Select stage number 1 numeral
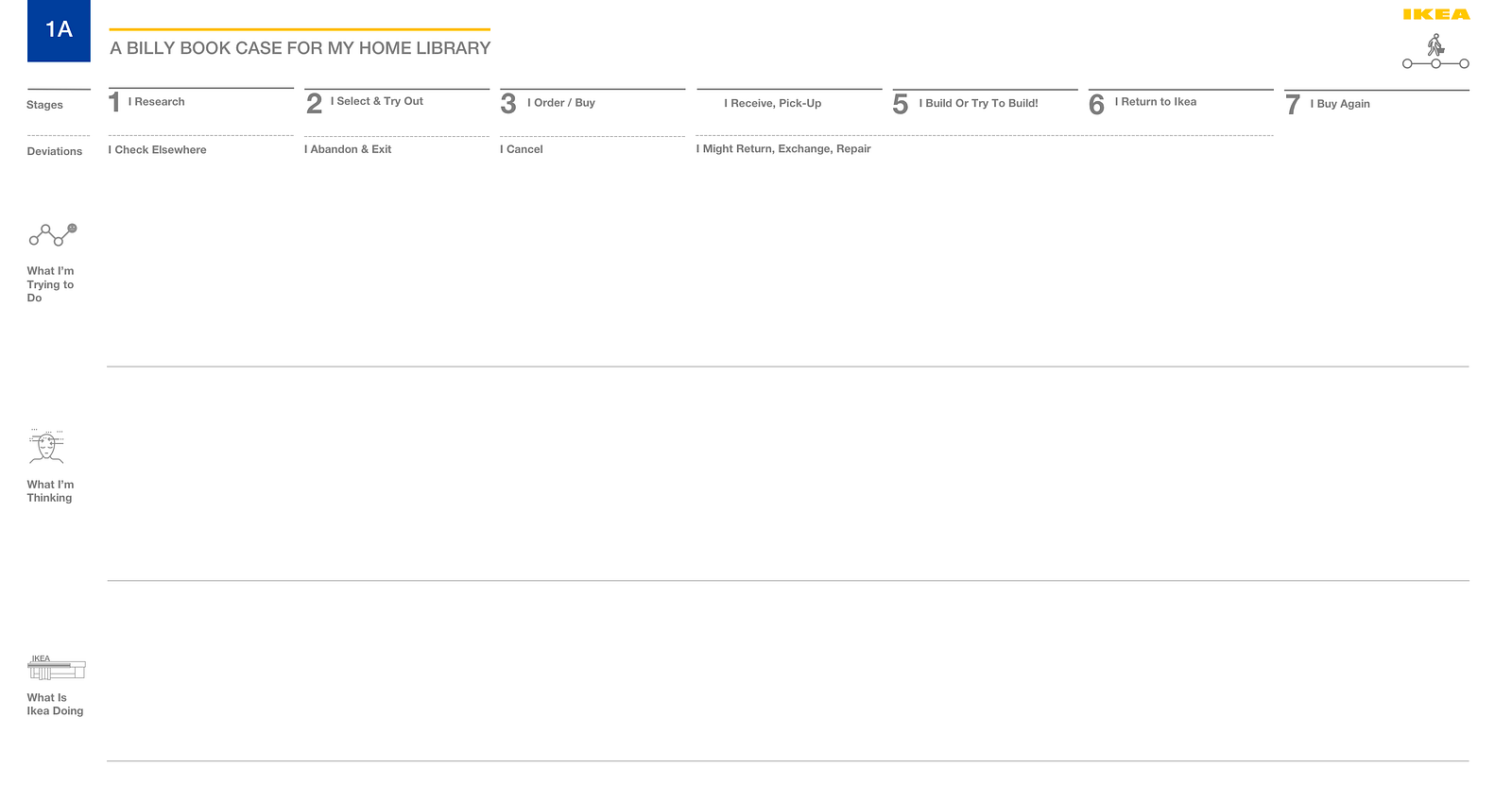1512x785 pixels. pos(114,102)
